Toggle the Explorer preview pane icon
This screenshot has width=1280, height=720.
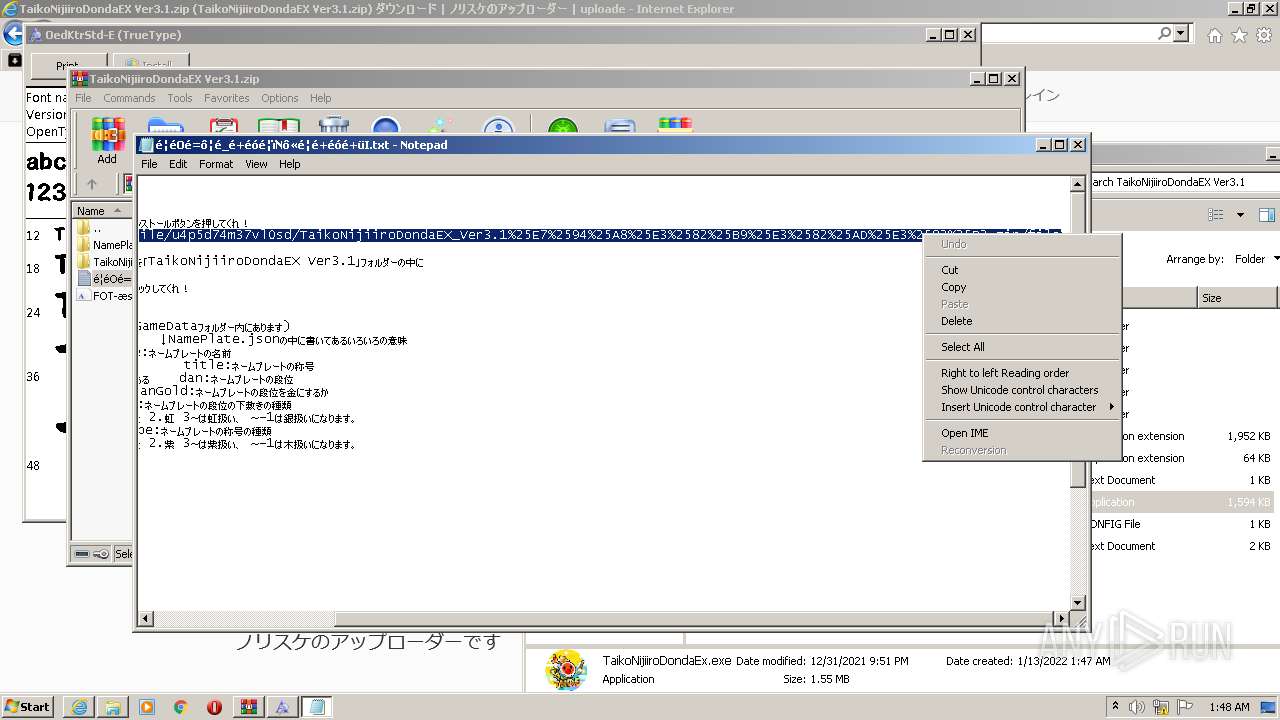point(1267,215)
